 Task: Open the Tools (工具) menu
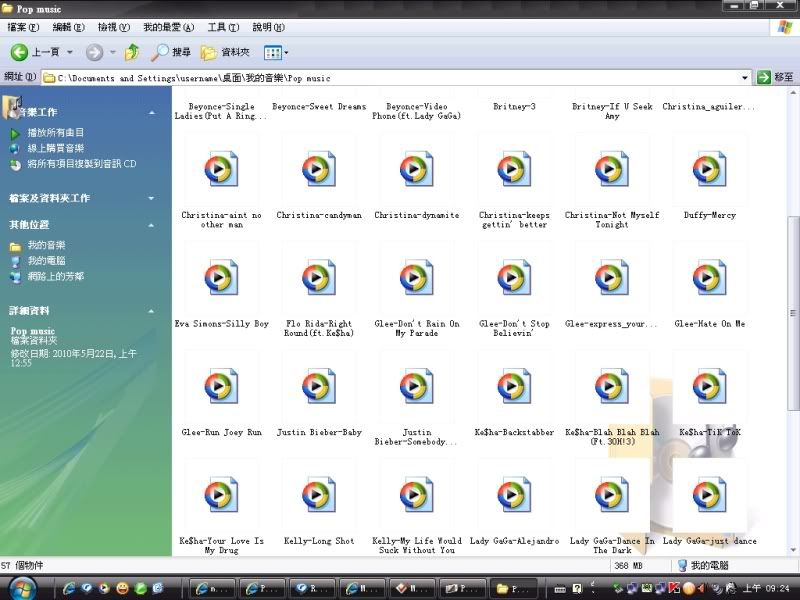223,27
